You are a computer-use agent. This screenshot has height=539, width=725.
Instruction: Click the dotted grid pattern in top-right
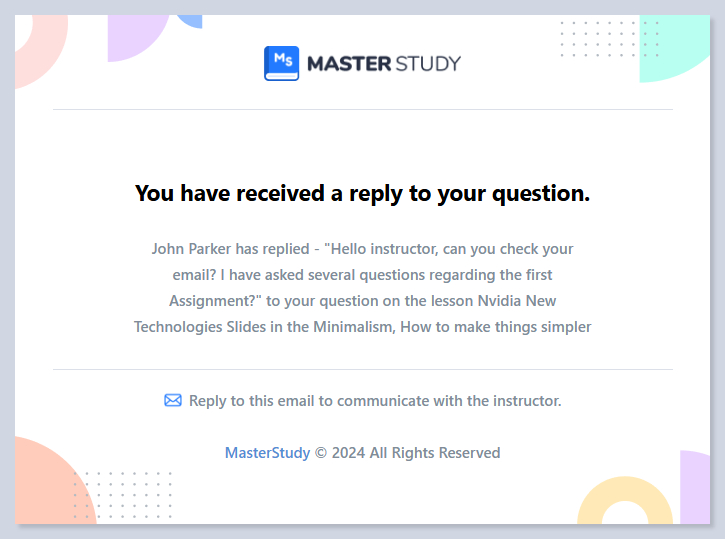(x=598, y=40)
